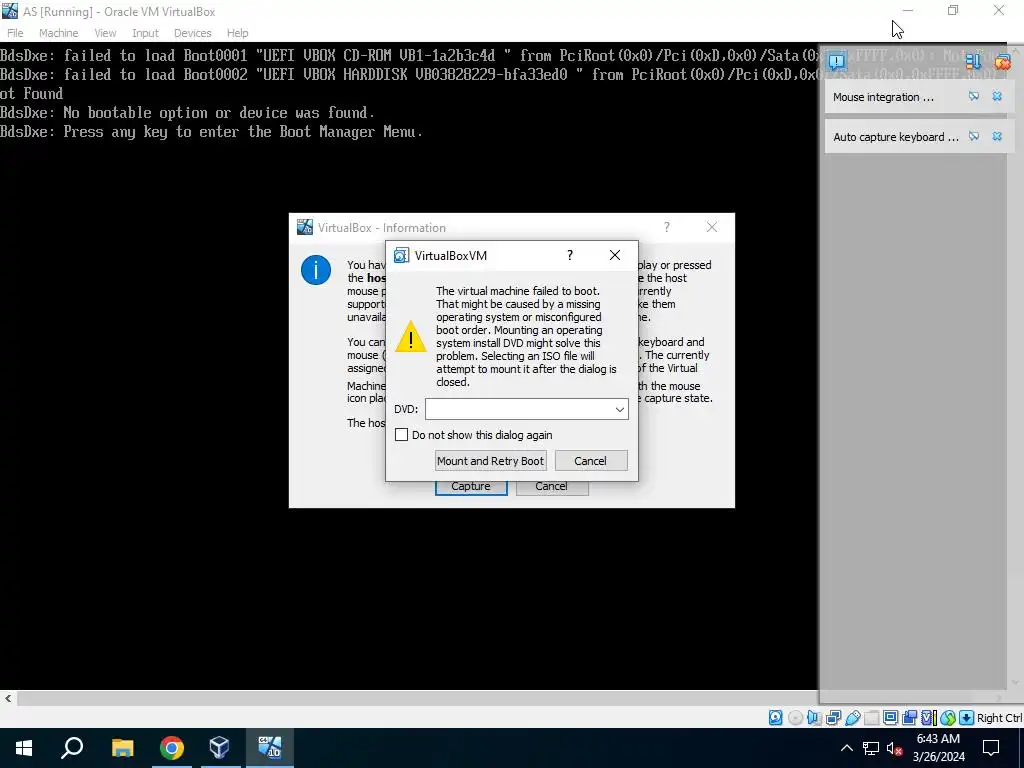Screen dimensions: 1024x768
Task: Launch Google Chrome from taskbar
Action: pos(172,748)
